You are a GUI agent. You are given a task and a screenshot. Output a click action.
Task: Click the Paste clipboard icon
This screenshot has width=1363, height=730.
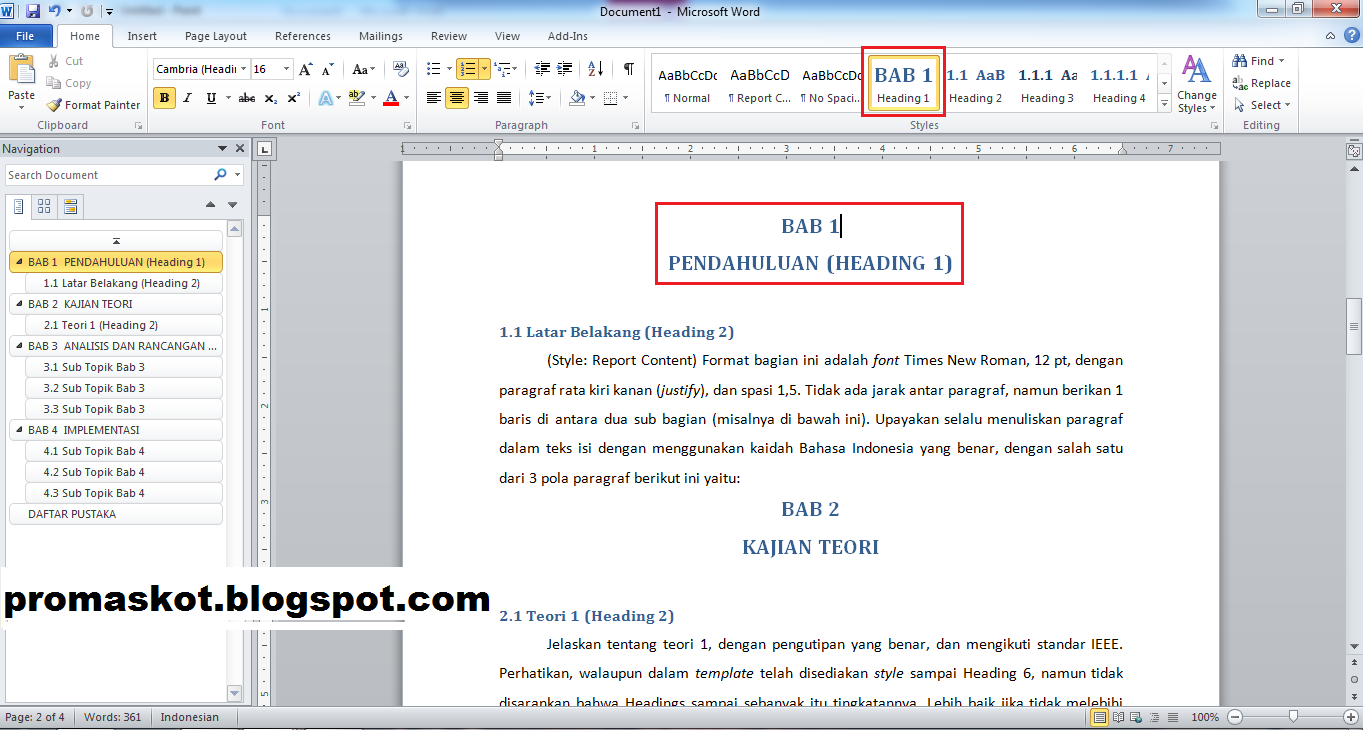[21, 70]
